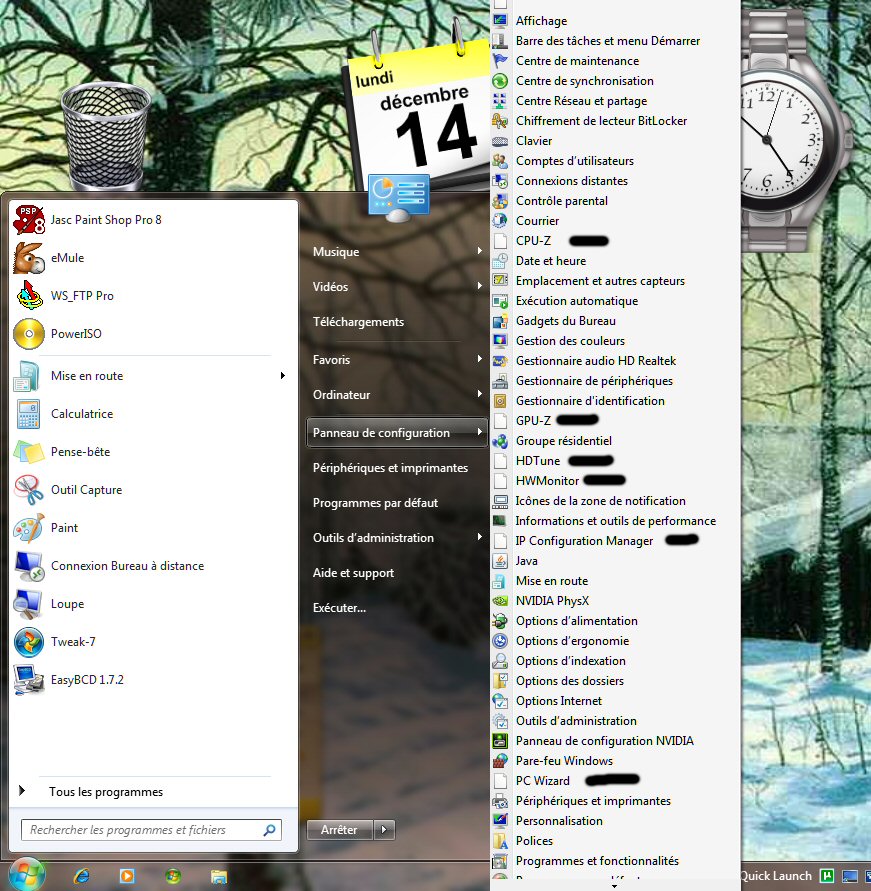Click the PowerISO disc icon
This screenshot has width=871, height=891.
(28, 334)
